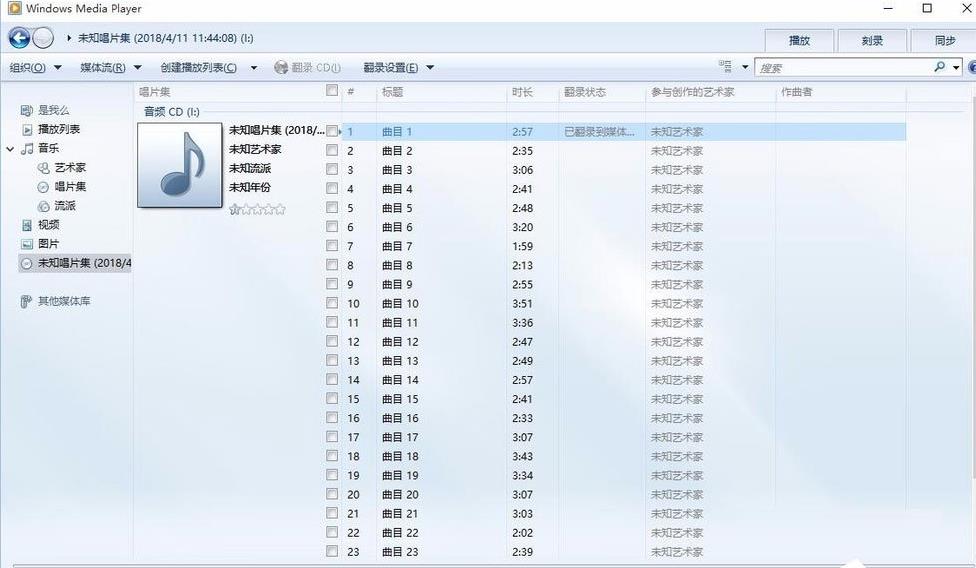
Task: Rate the album with the star icons
Action: click(257, 209)
